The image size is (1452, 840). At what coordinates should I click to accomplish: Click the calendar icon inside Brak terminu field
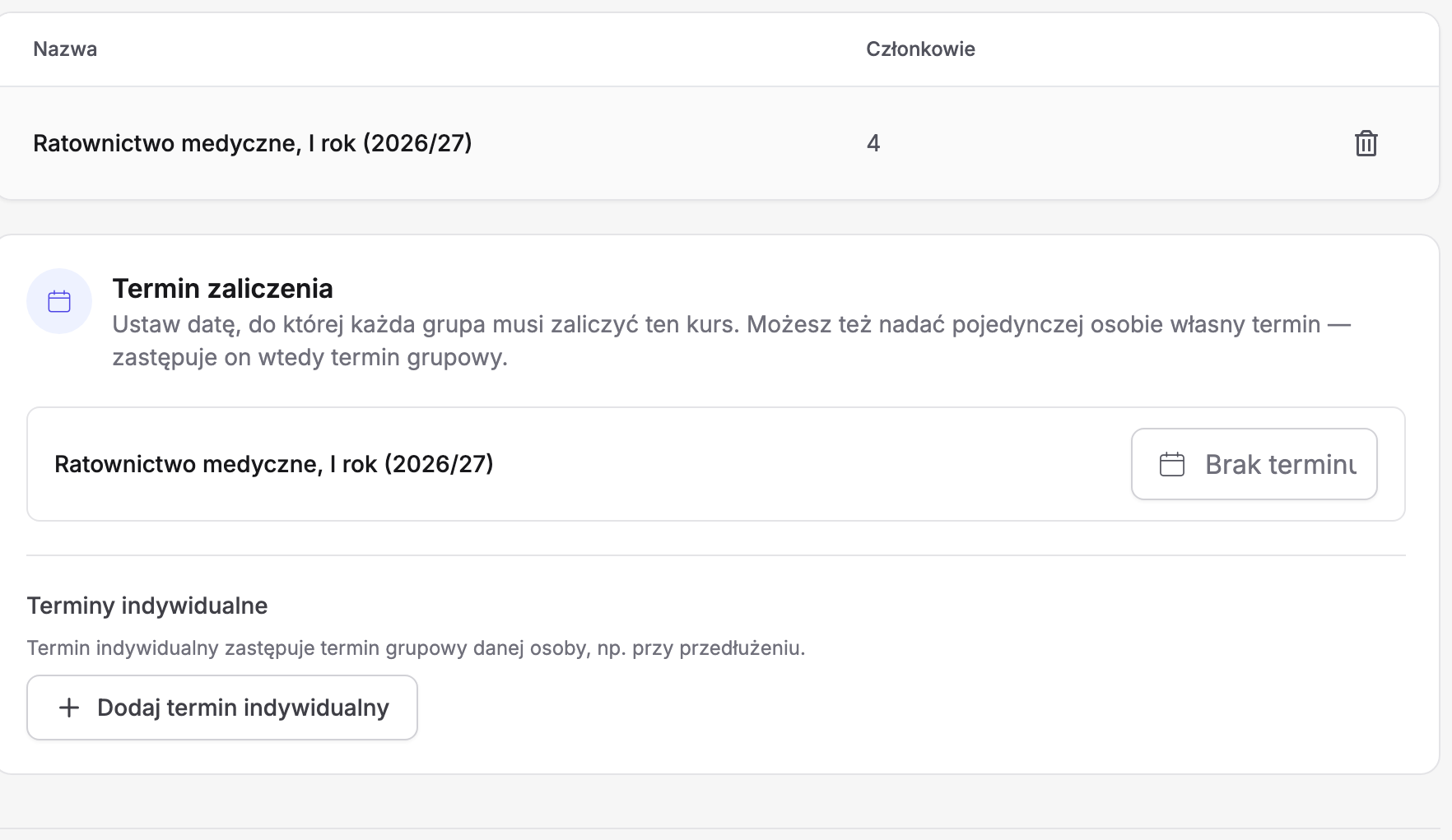click(x=1171, y=464)
